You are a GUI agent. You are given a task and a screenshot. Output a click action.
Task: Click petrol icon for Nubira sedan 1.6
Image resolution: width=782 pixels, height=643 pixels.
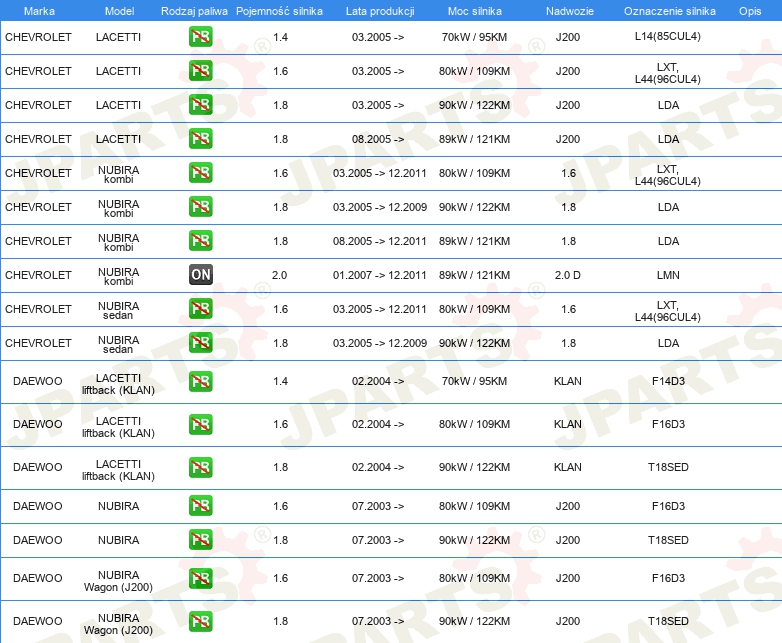coord(200,309)
